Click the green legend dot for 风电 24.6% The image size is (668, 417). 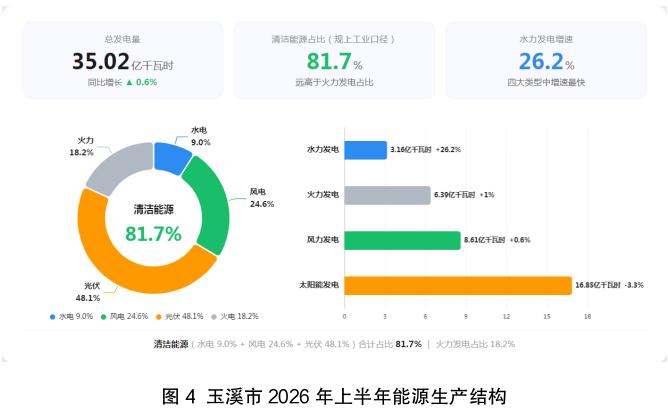pos(103,317)
